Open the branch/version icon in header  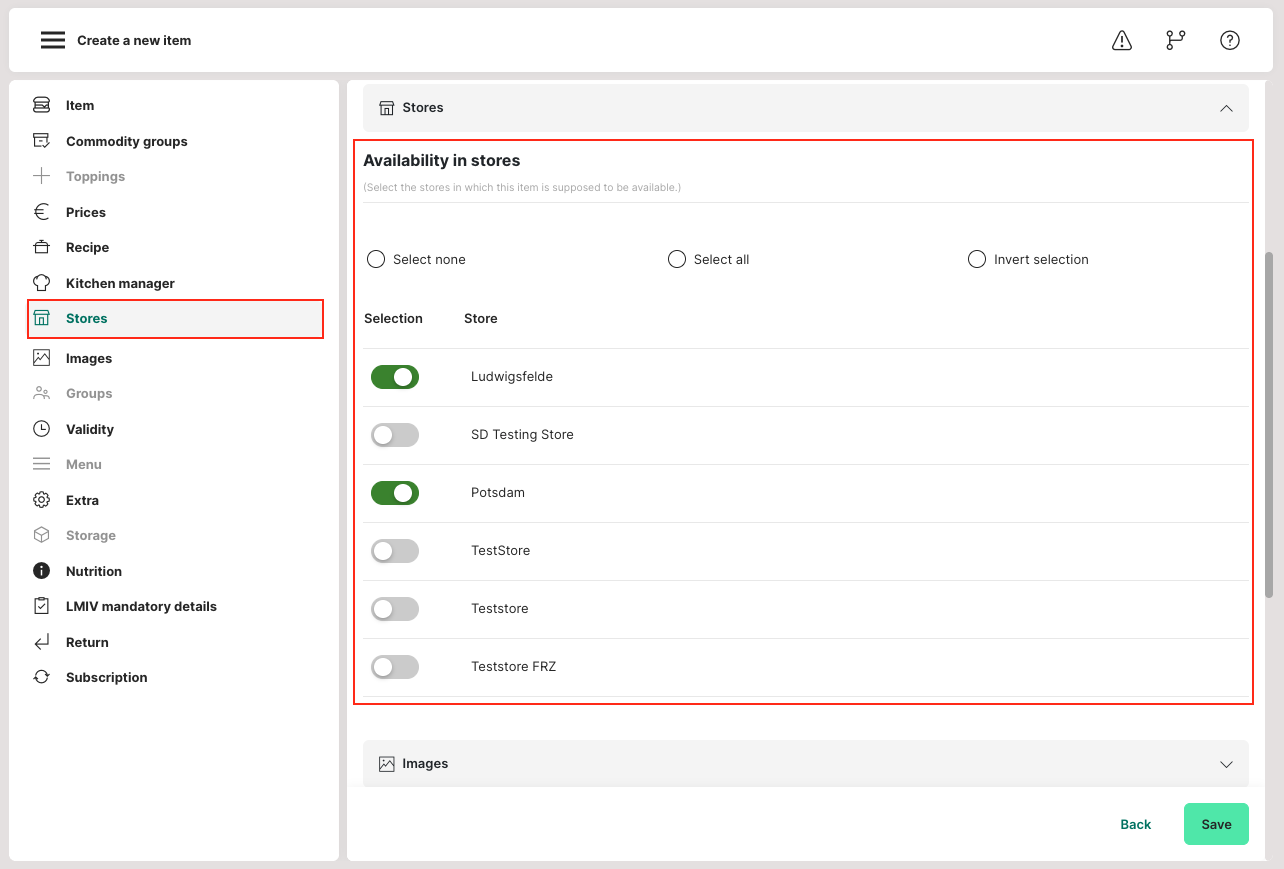click(x=1176, y=40)
